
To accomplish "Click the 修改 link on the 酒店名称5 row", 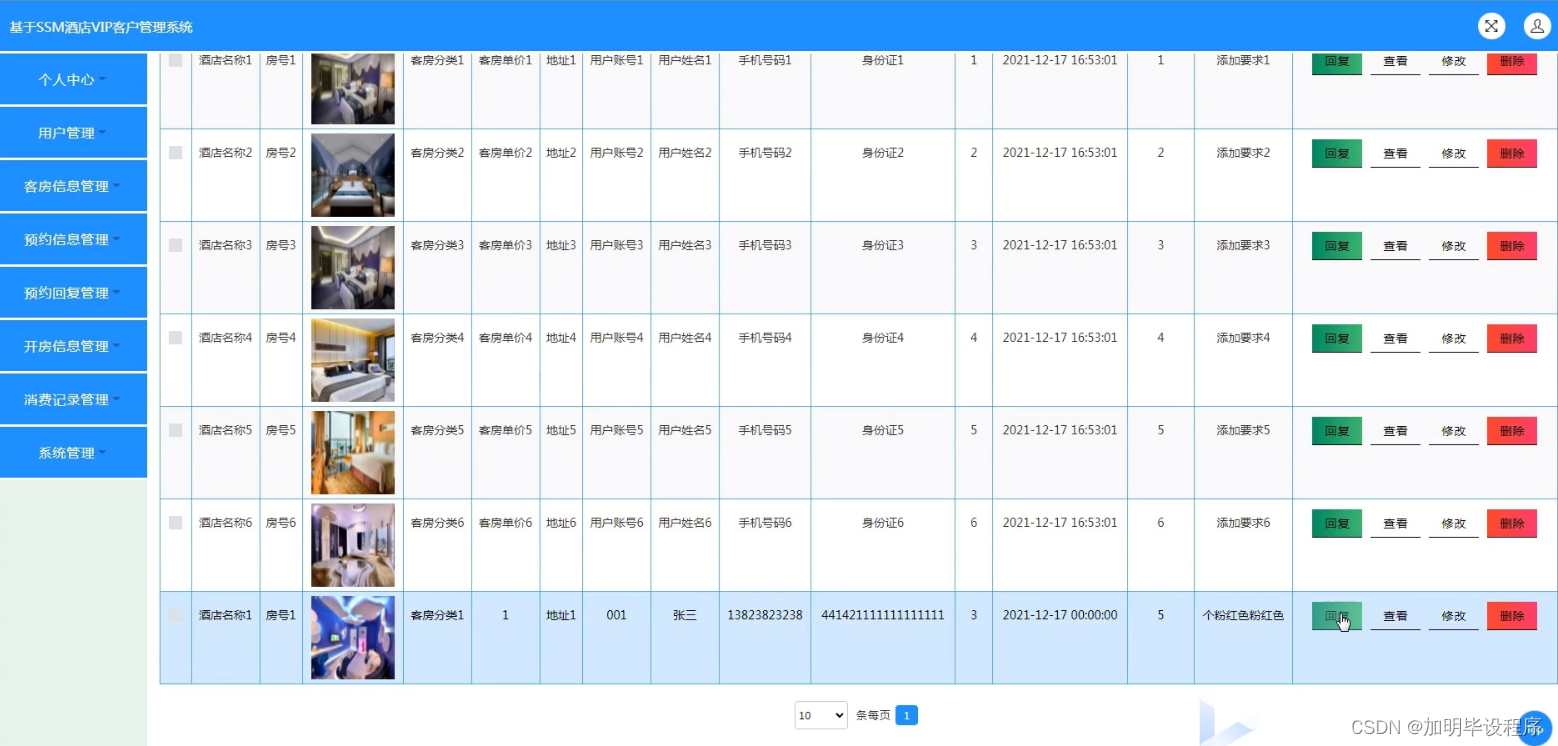I will (1453, 430).
